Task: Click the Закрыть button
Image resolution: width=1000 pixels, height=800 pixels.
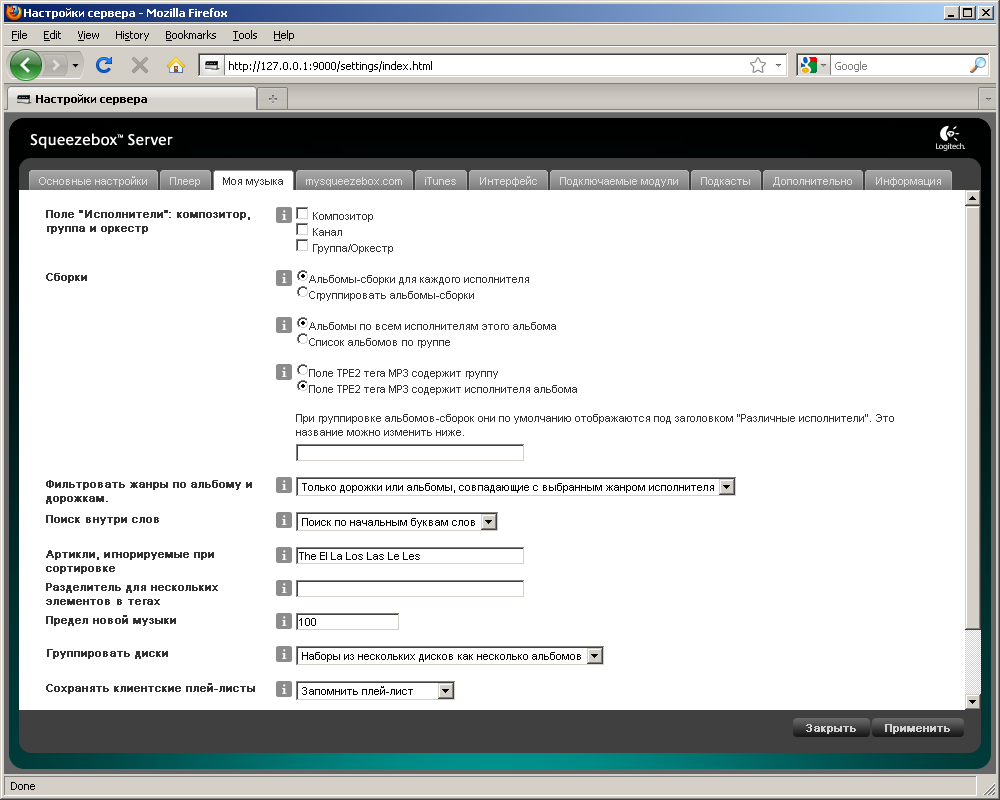Action: pos(830,728)
